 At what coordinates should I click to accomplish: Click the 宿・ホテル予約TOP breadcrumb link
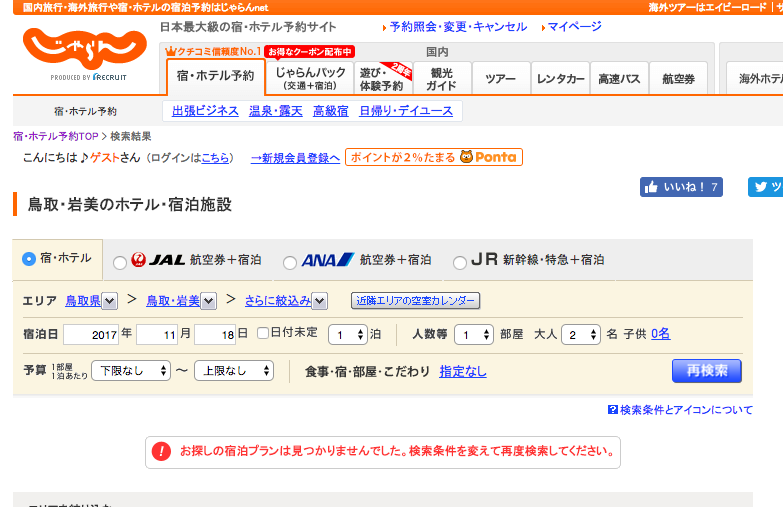coord(55,136)
